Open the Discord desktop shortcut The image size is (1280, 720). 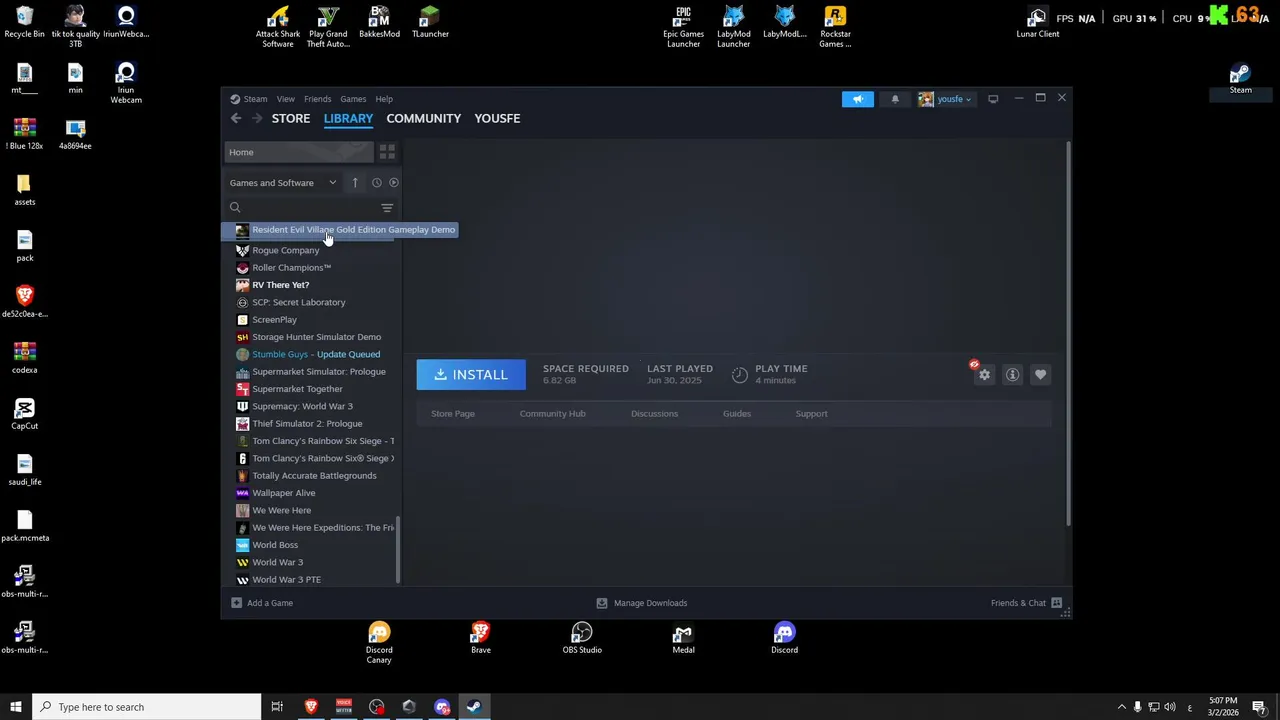coord(784,639)
